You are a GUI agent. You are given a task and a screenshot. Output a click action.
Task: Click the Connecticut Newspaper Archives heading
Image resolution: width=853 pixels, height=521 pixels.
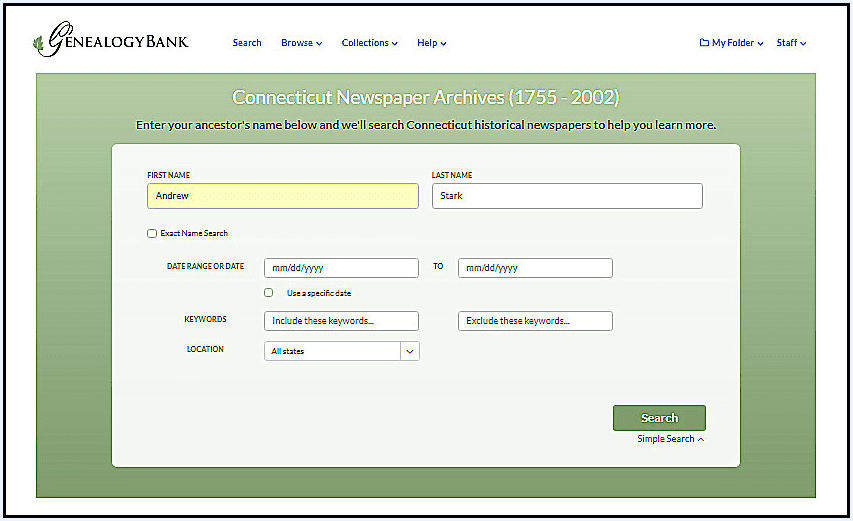click(425, 97)
